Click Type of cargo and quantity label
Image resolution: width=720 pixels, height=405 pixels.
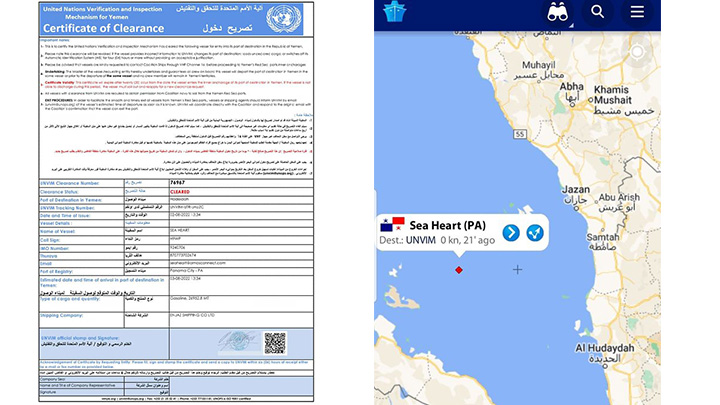[70, 299]
